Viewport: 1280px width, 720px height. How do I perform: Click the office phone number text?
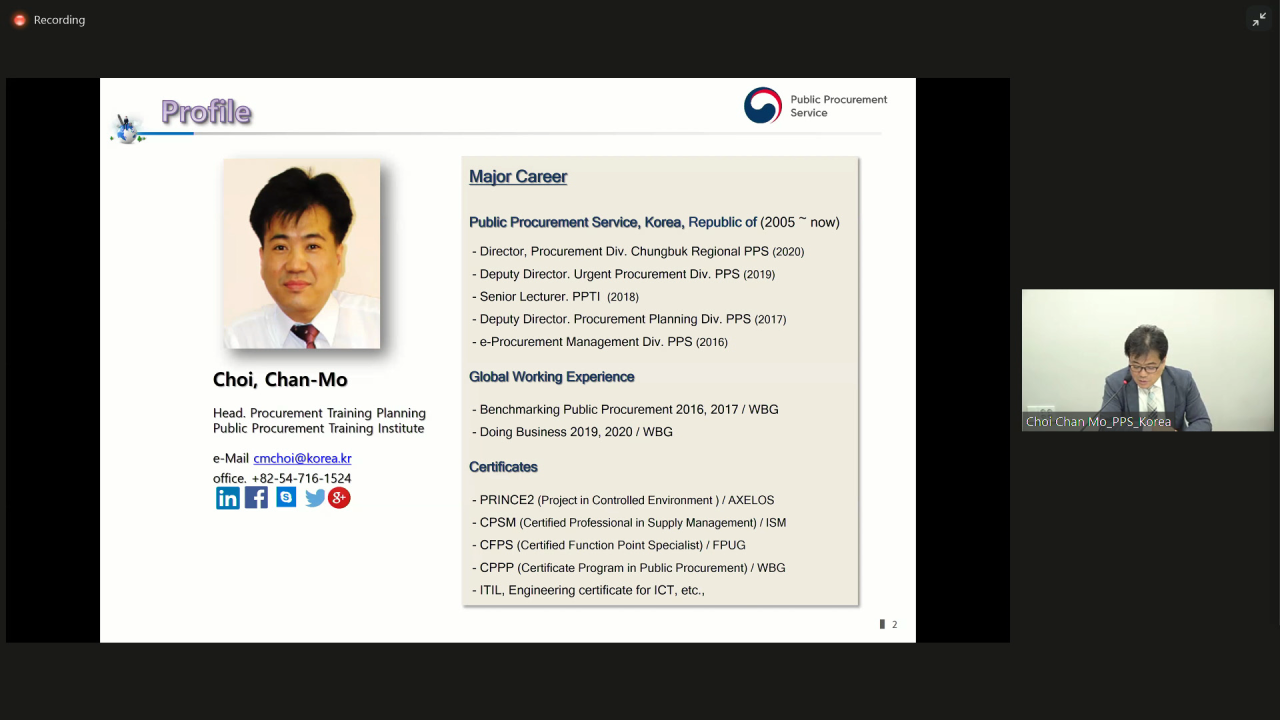point(282,478)
